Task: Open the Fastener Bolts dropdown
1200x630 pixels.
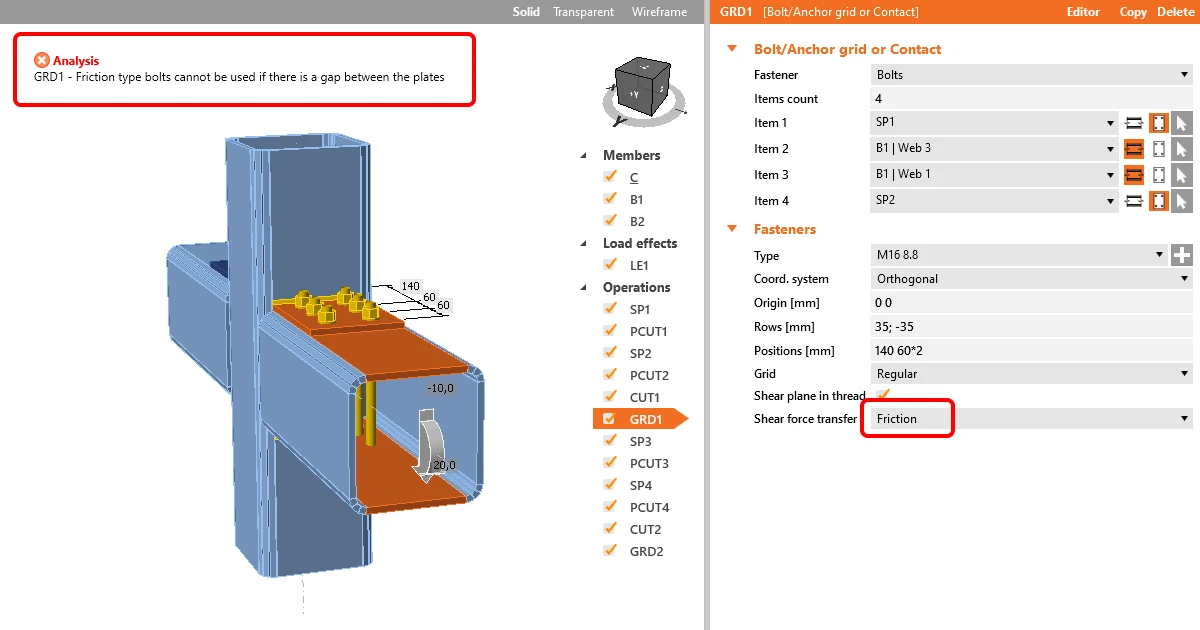Action: tap(1032, 75)
